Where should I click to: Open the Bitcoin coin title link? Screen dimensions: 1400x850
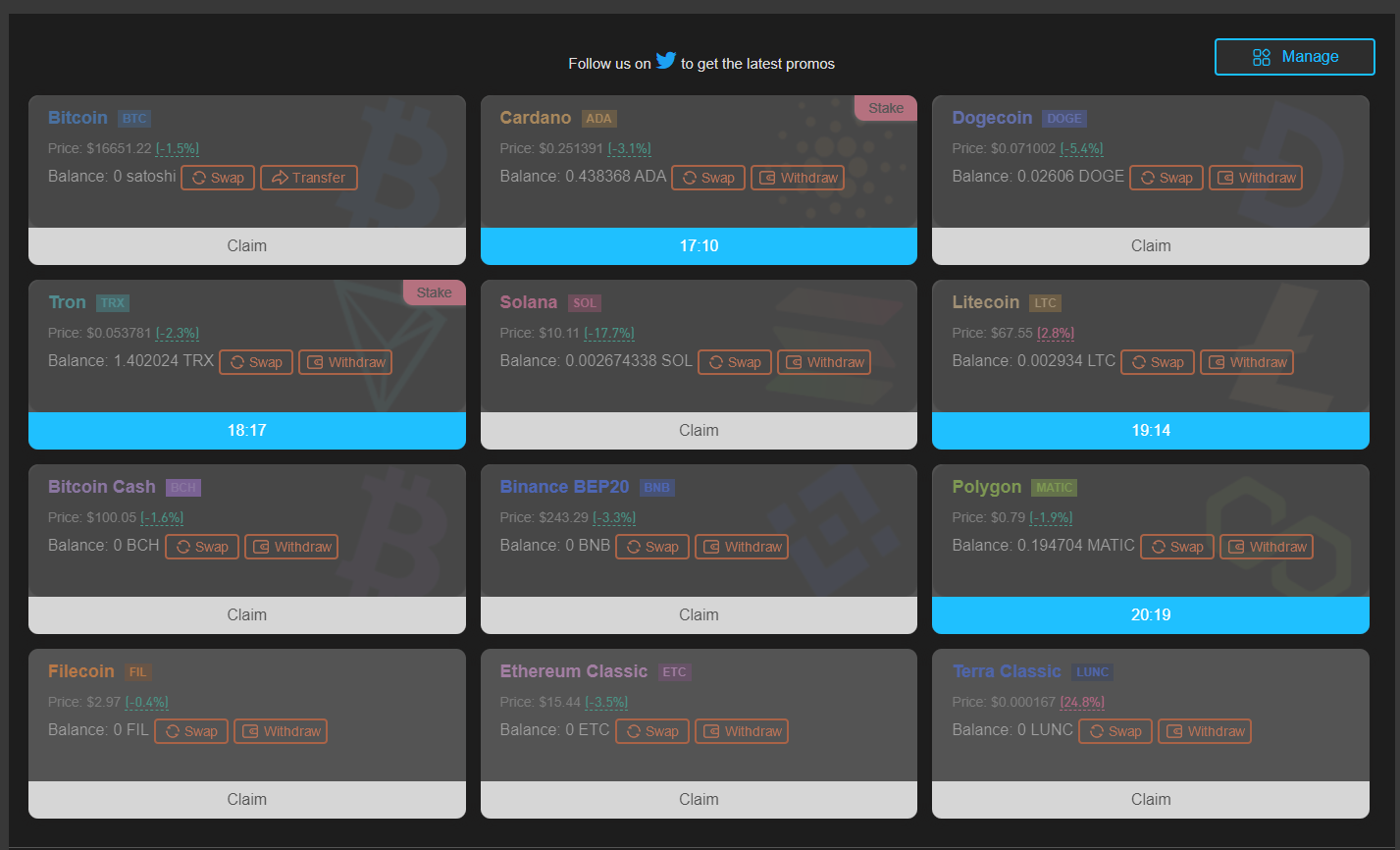[x=78, y=118]
